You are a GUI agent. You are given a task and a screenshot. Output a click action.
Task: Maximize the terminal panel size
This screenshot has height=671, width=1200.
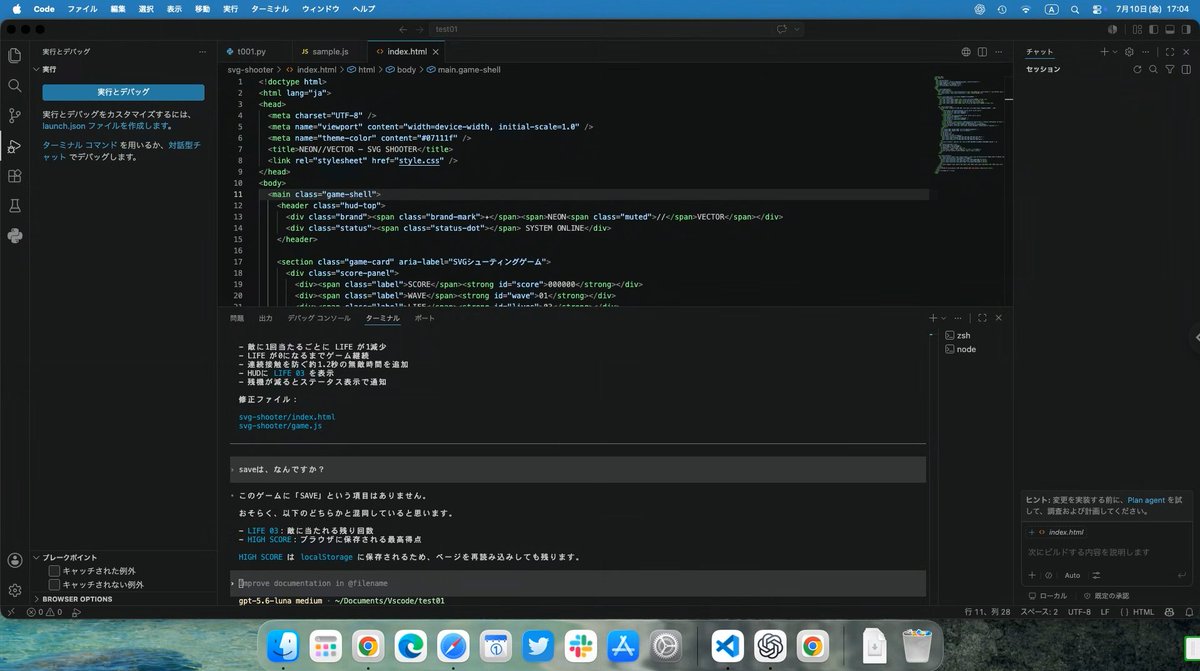[983, 318]
